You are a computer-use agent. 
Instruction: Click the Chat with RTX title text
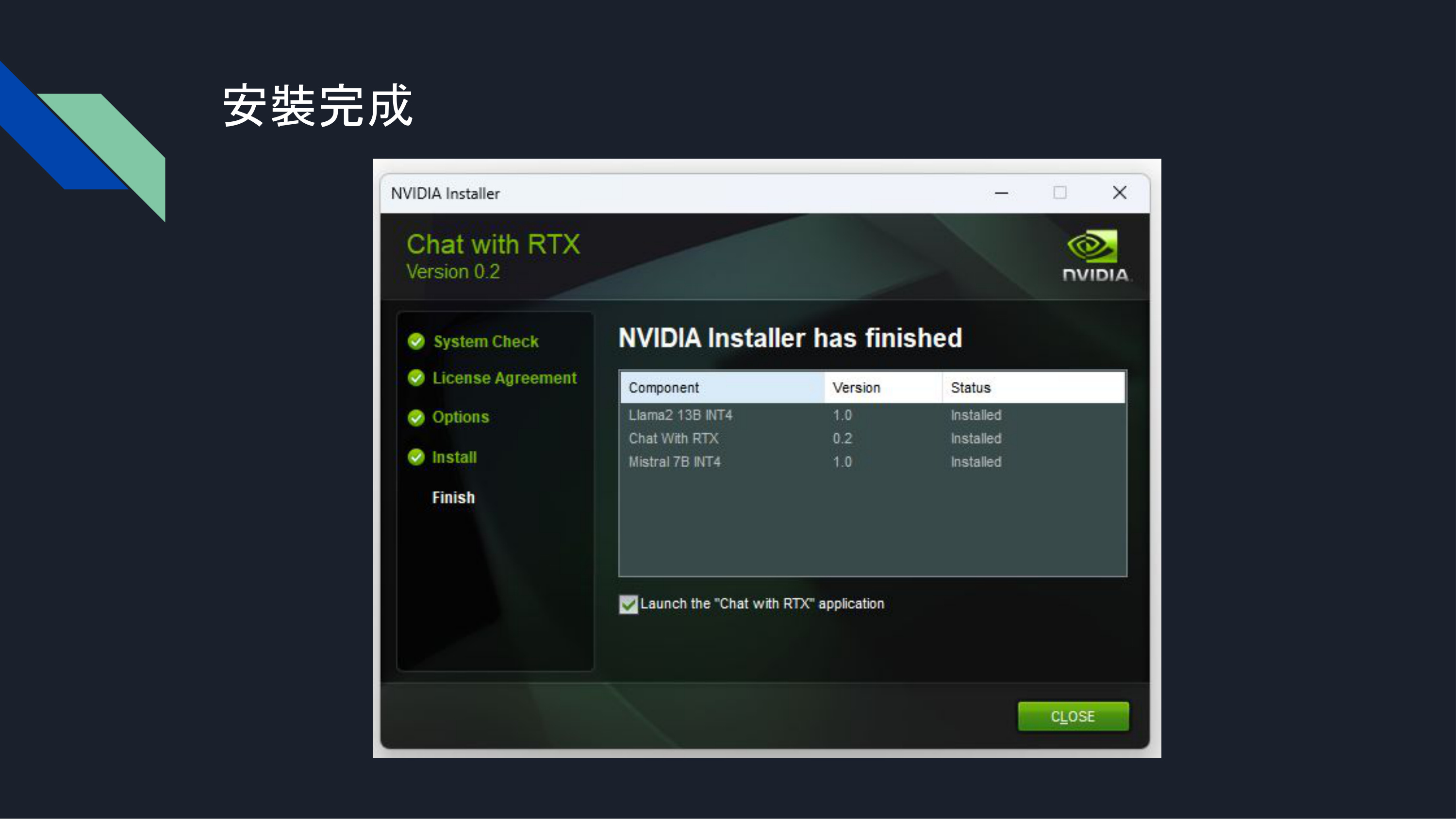(x=494, y=244)
